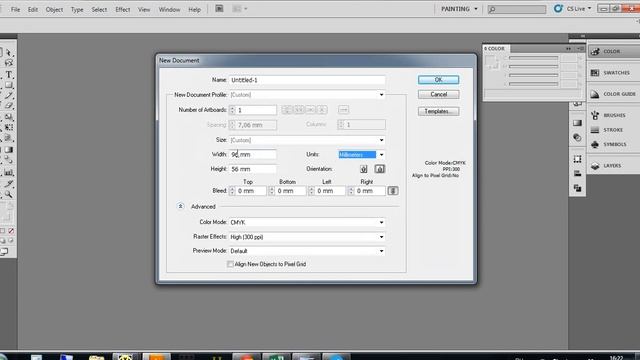Viewport: 640px width, 360px height.
Task: Open the Type menu
Action: 77,9
